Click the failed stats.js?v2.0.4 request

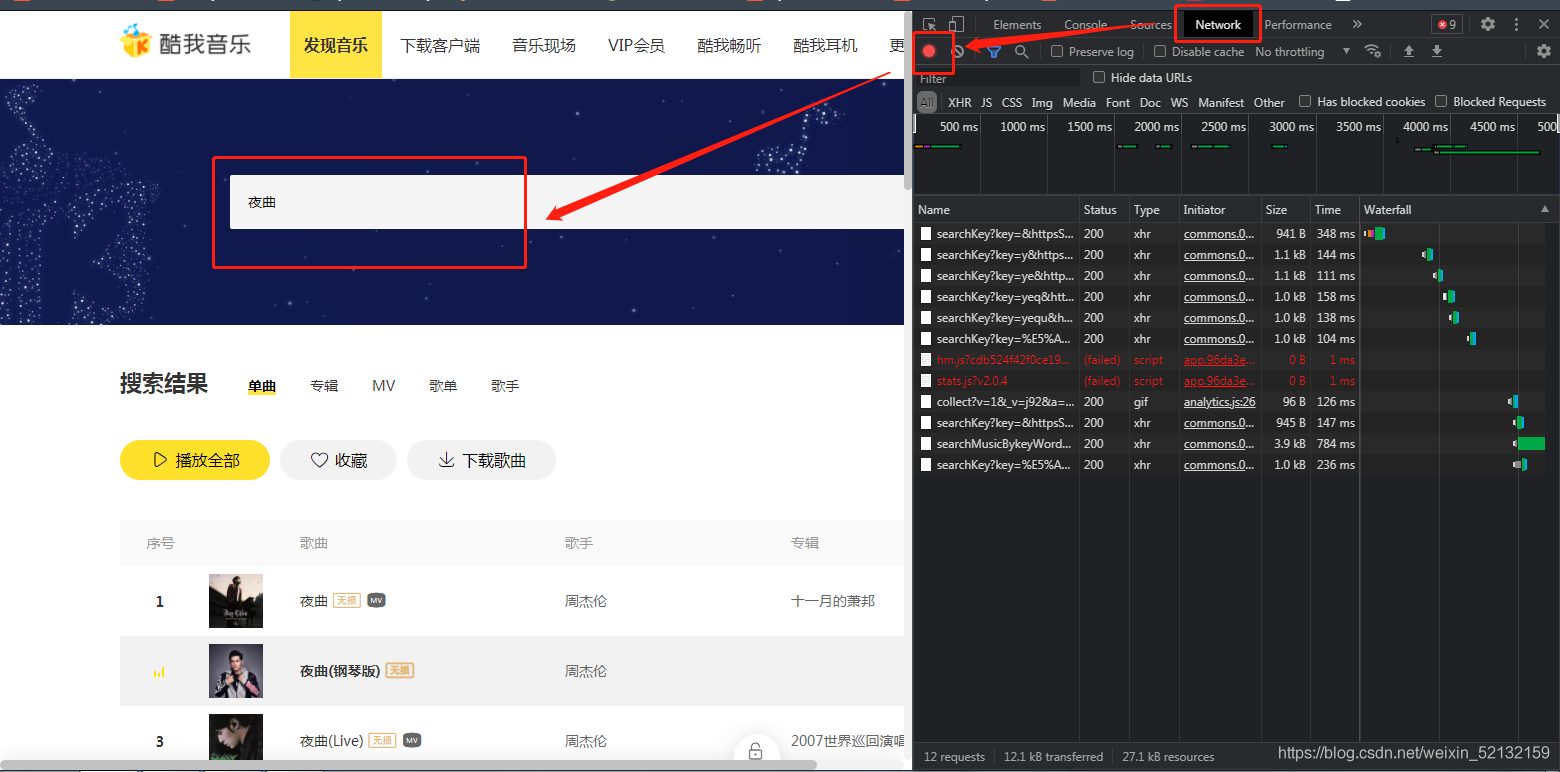[1235, 380]
